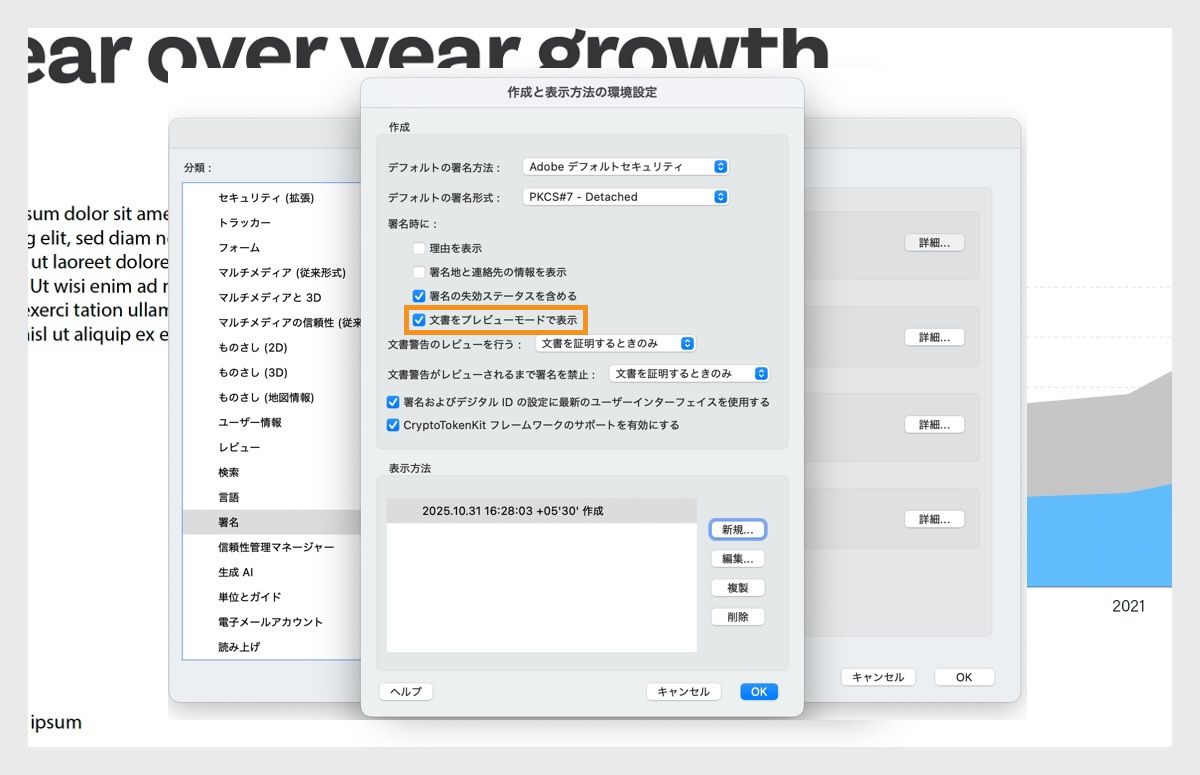Toggle 文書をプレビューモードで表示 checkbox
The width and height of the screenshot is (1200, 775).
419,321
